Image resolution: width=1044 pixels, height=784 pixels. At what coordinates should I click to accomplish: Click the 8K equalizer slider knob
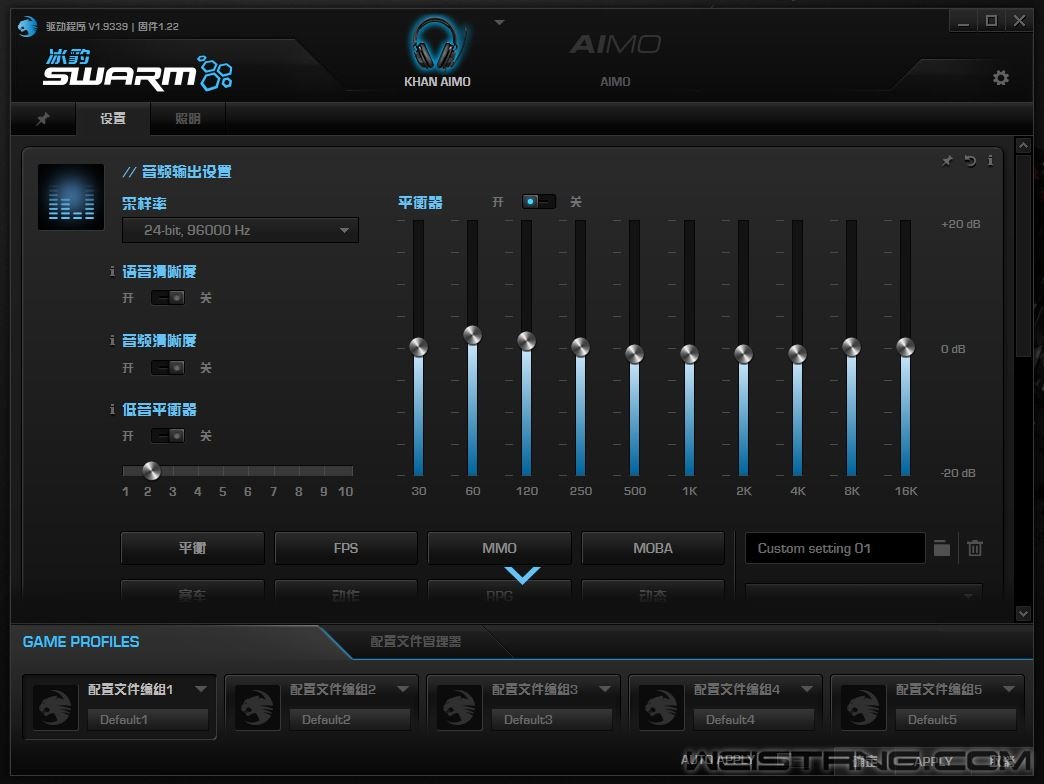click(851, 347)
